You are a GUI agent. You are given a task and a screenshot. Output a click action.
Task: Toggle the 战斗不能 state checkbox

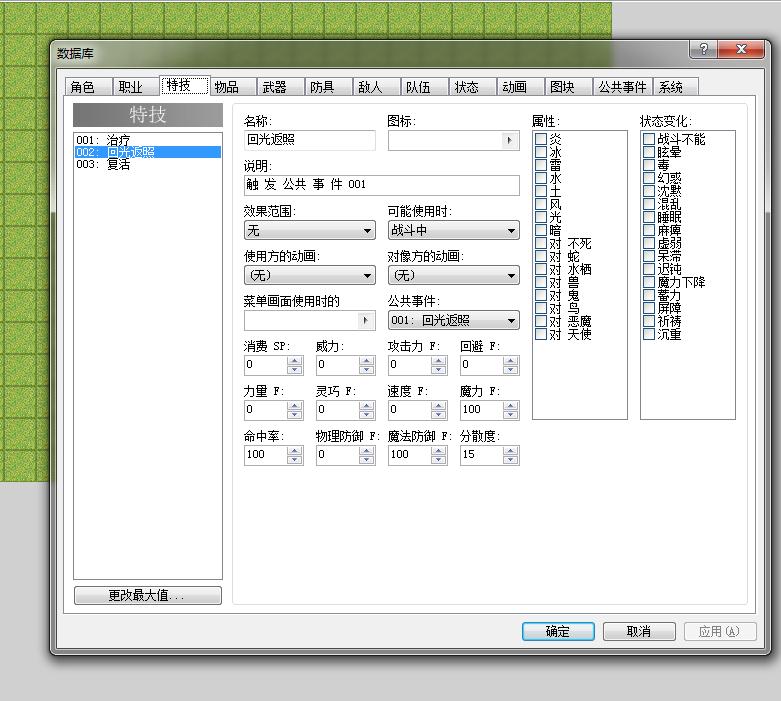tap(649, 139)
